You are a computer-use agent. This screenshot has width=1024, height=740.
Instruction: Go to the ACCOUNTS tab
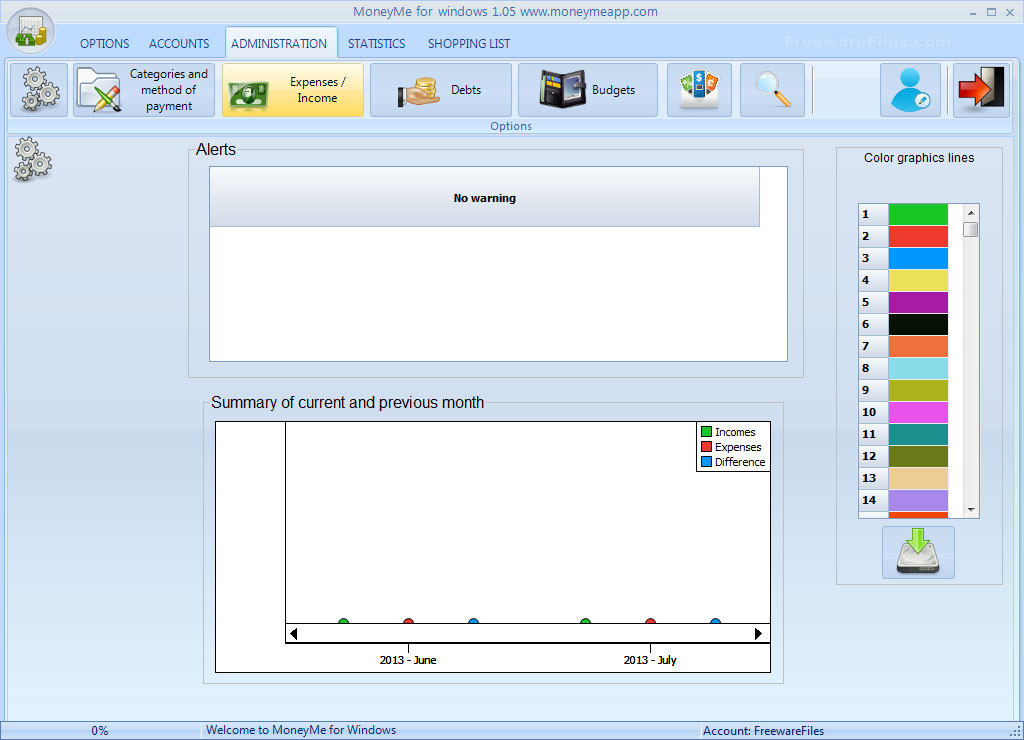click(x=179, y=44)
